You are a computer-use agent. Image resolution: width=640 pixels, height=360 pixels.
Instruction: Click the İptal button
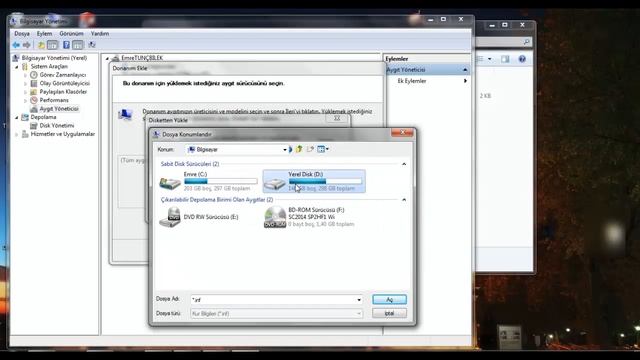[x=389, y=313]
